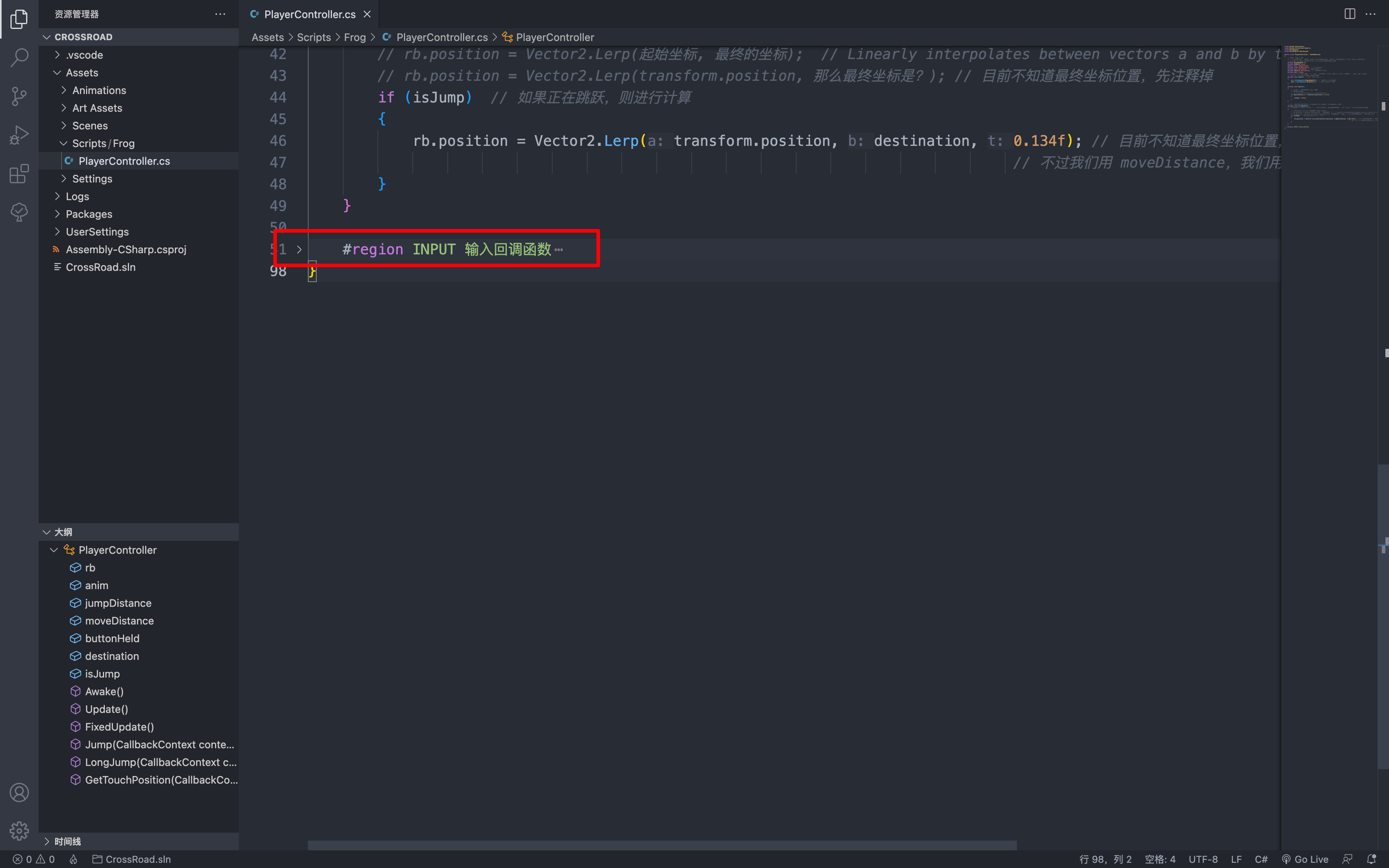Go to LongJump(CallbackContext) in outline
The height and width of the screenshot is (868, 1389).
coord(138,762)
